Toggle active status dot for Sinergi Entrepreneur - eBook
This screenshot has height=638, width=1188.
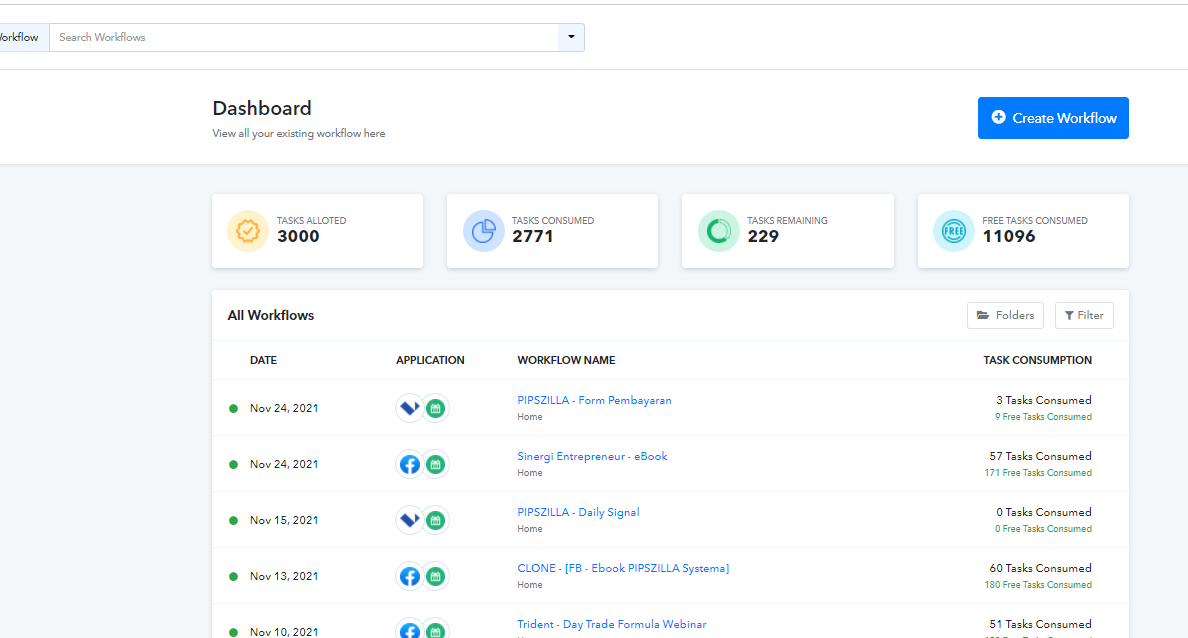(x=233, y=464)
